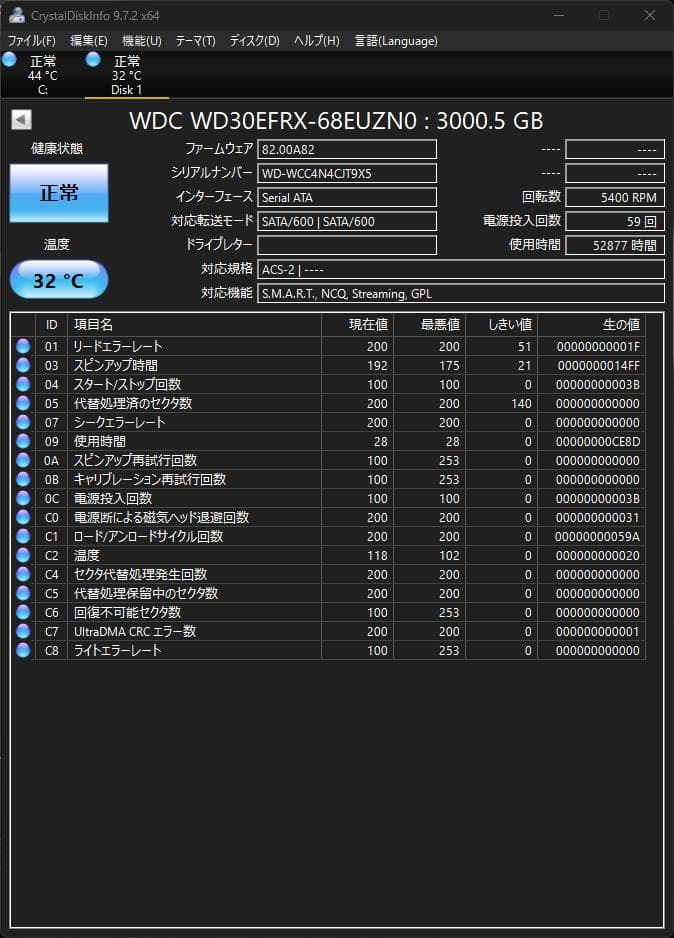674x938 pixels.
Task: Click status orb of 09 使用時間 row
Action: [x=23, y=441]
